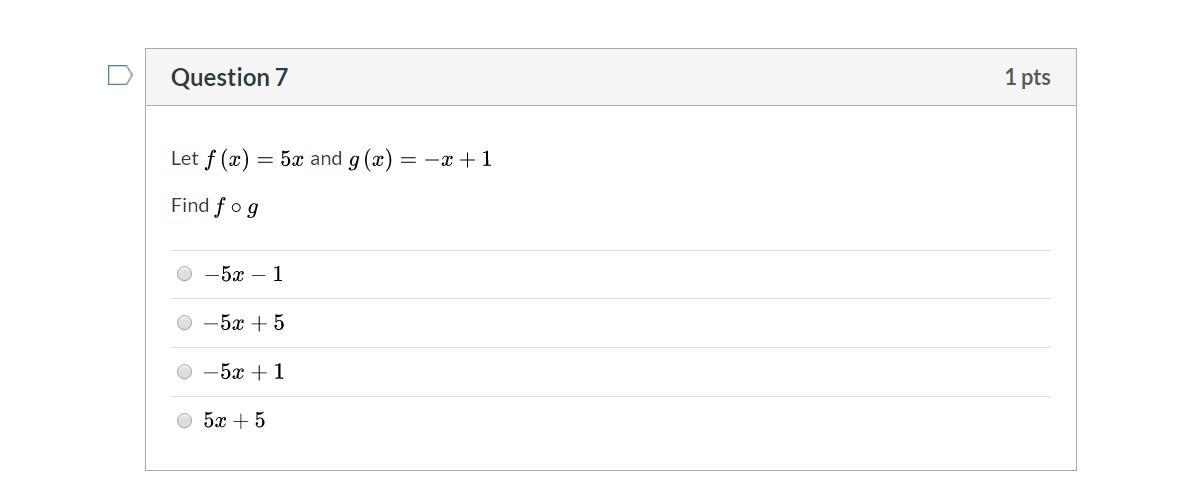Click the answer text −5x − 1
1193x497 pixels.
click(x=243, y=274)
